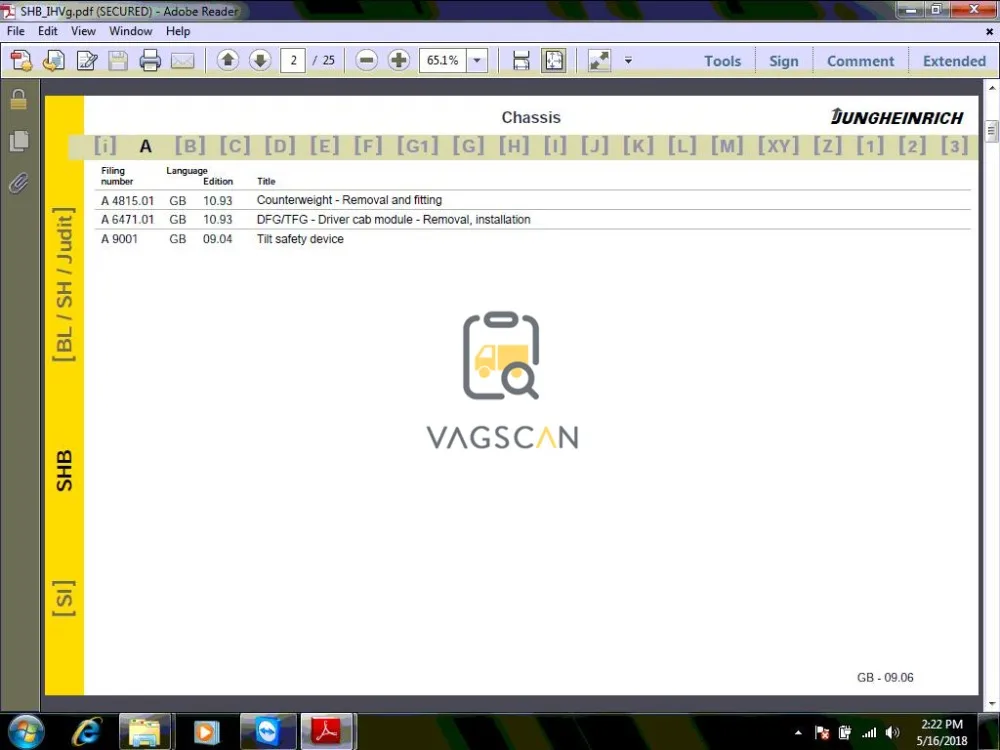Open the File menu

click(16, 31)
